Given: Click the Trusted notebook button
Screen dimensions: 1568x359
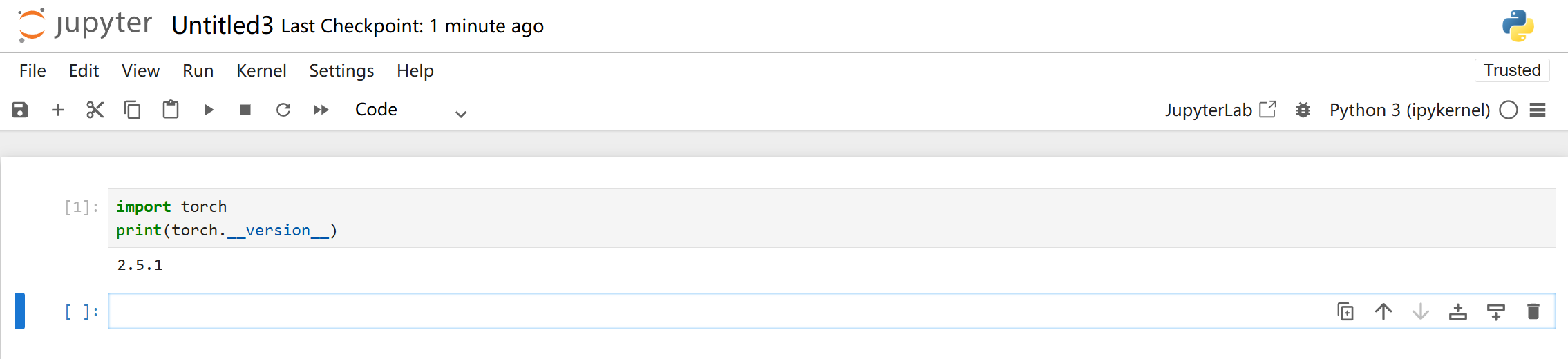Looking at the screenshot, I should click(1512, 70).
